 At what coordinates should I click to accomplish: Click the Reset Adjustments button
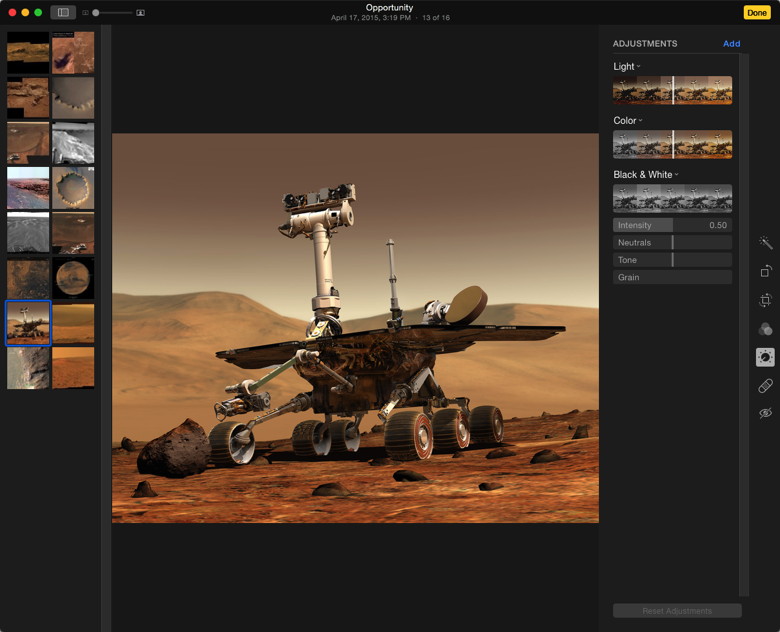[677, 610]
